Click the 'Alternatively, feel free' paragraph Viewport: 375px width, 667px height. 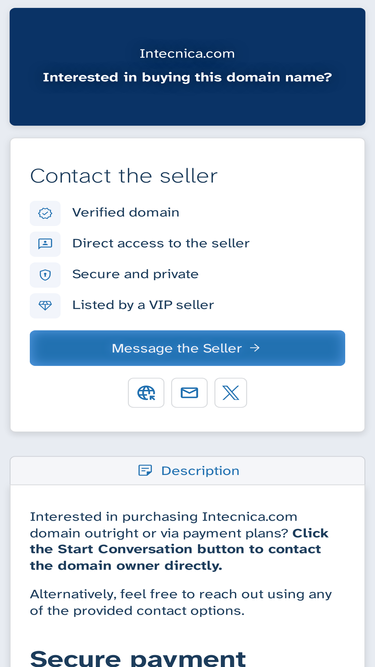[181, 602]
